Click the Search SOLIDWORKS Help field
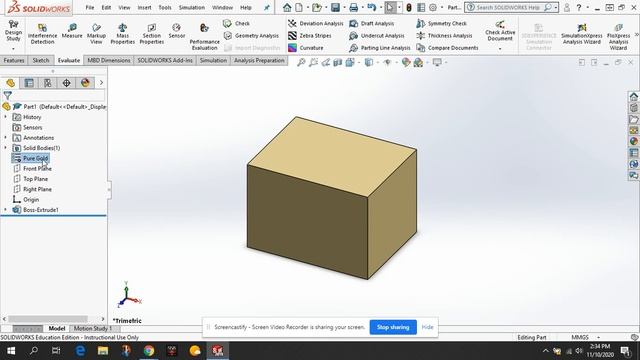 [x=509, y=7]
